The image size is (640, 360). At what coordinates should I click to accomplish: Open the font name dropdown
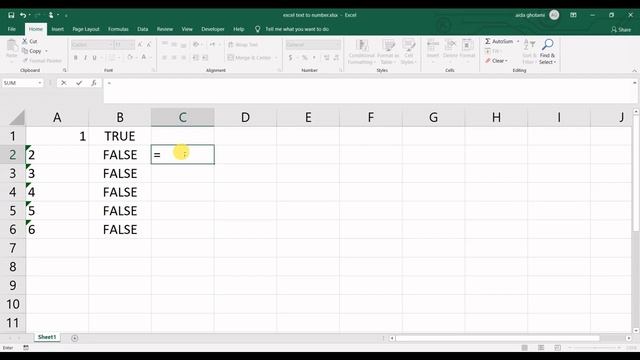pyautogui.click(x=110, y=44)
